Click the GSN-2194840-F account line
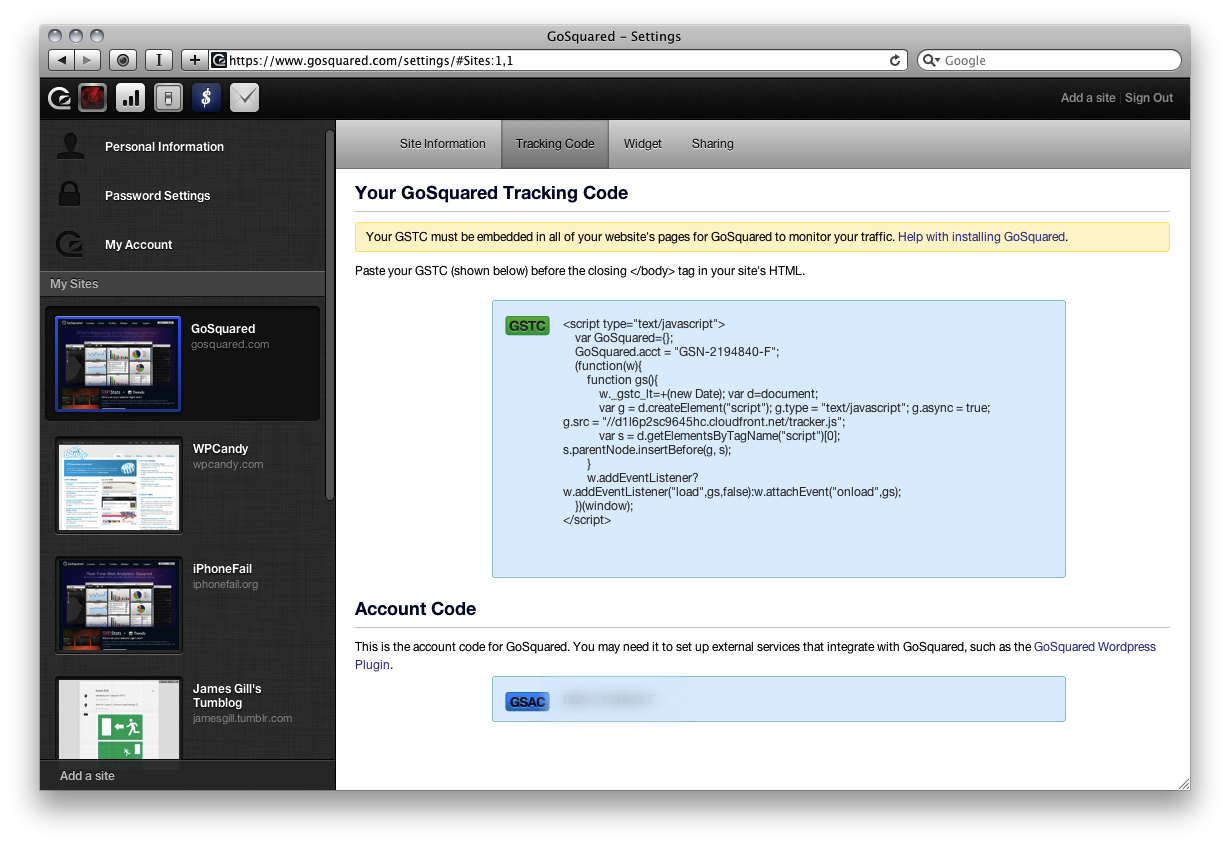The image size is (1230, 845). (676, 352)
